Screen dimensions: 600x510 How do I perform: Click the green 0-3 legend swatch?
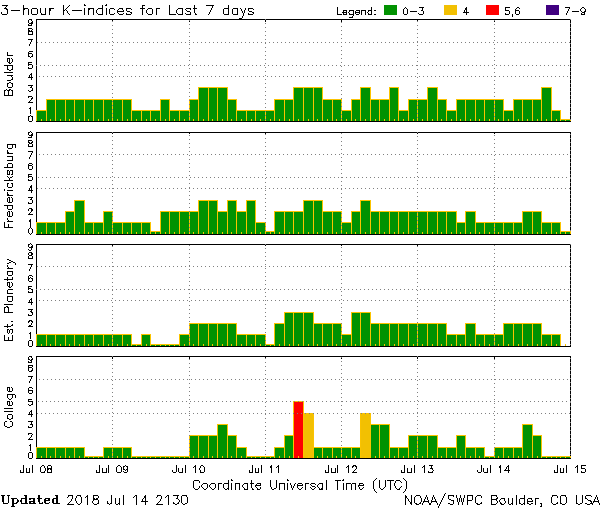pos(391,10)
